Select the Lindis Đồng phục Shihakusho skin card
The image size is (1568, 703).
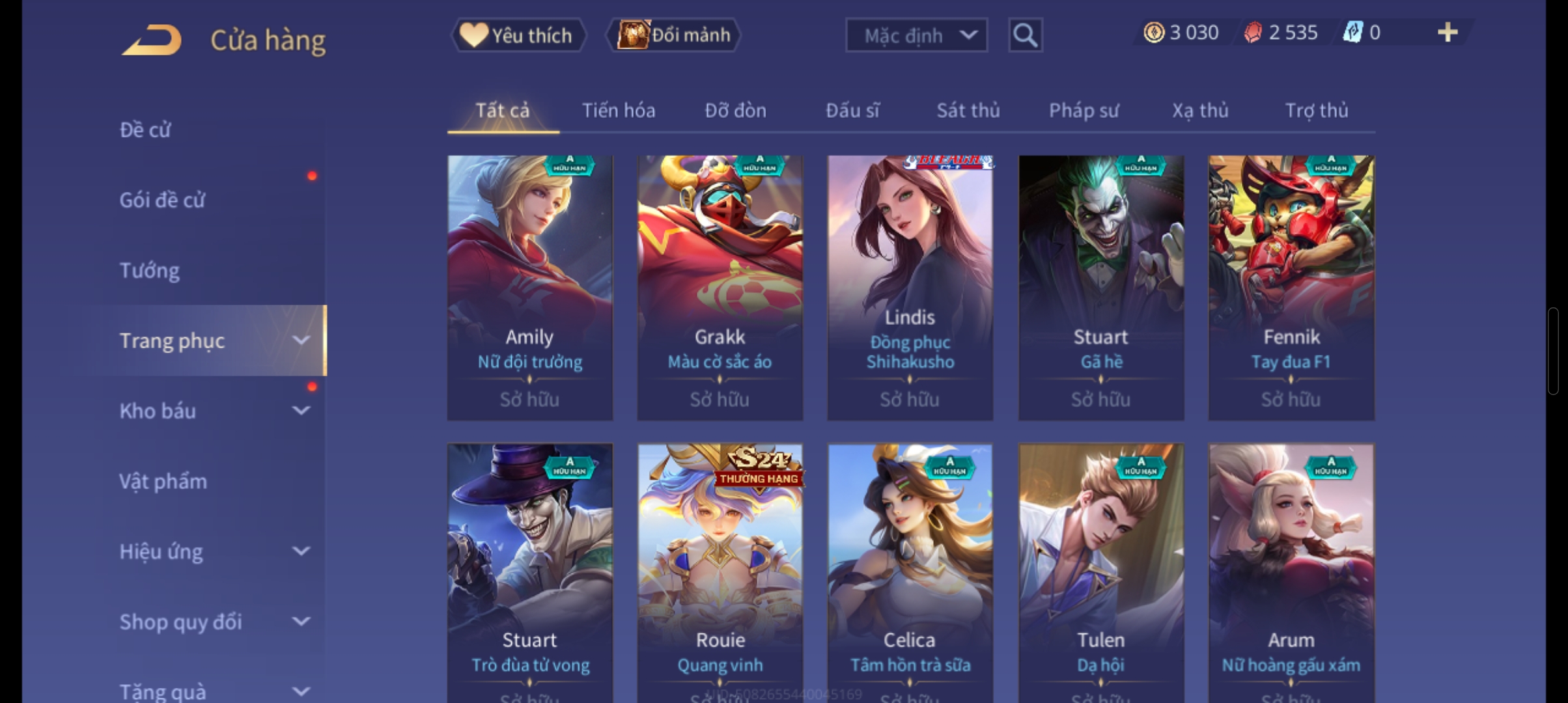pos(910,288)
